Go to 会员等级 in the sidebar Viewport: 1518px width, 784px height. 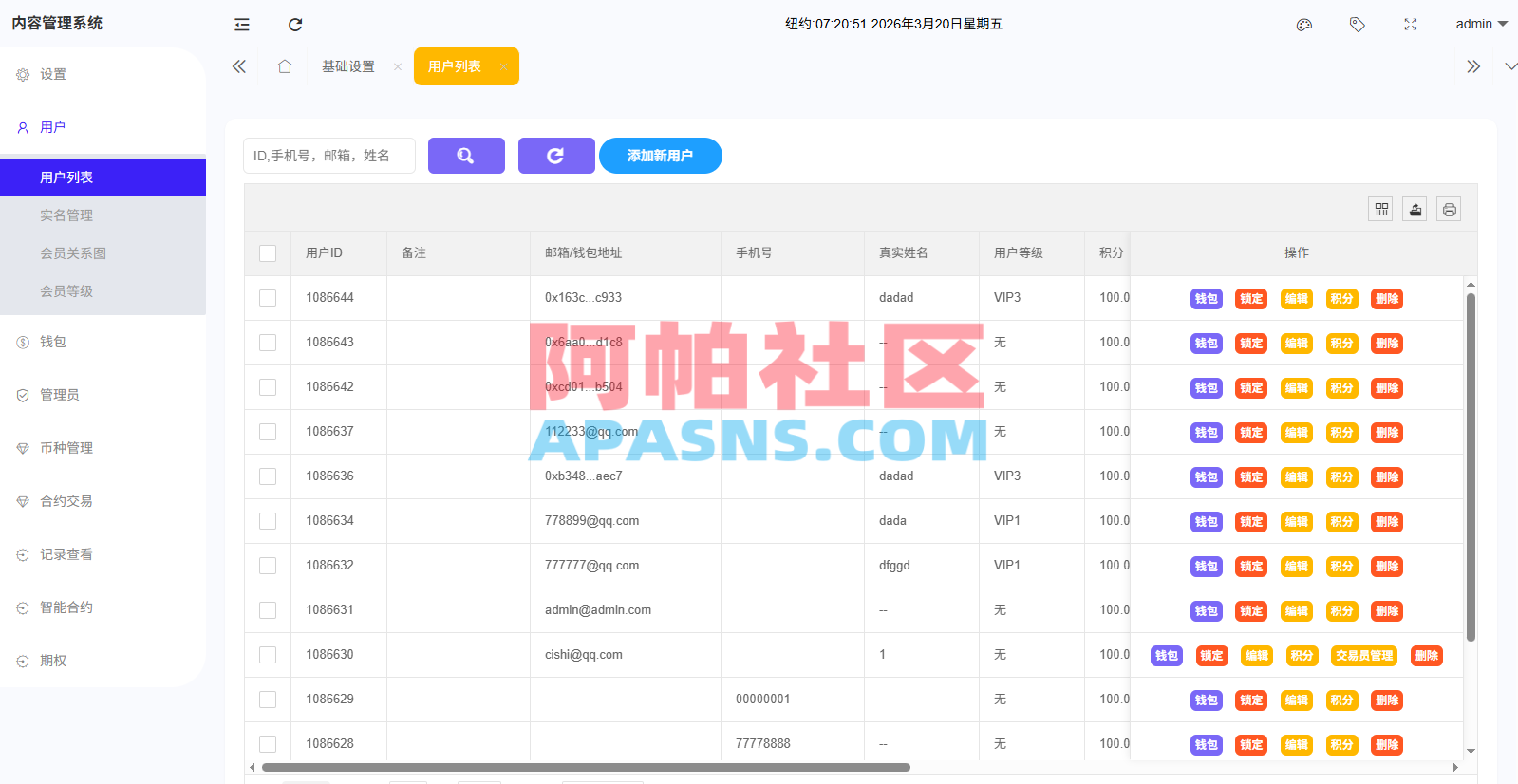103,291
